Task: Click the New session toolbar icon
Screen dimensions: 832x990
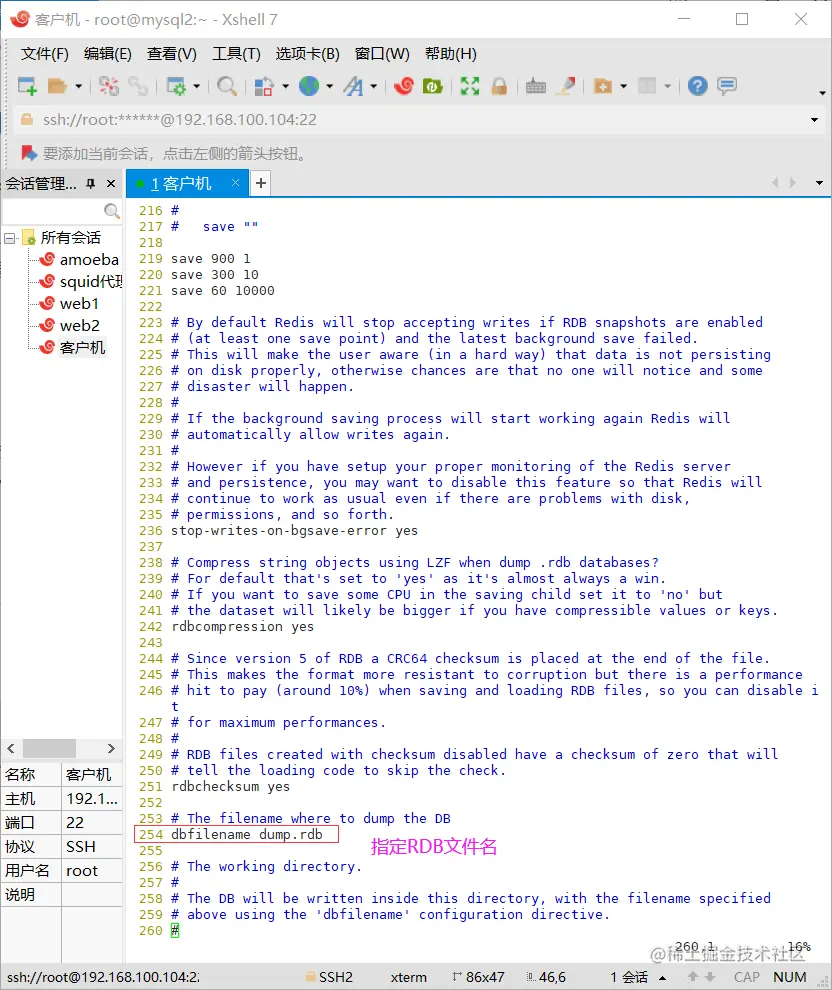Action: click(27, 86)
